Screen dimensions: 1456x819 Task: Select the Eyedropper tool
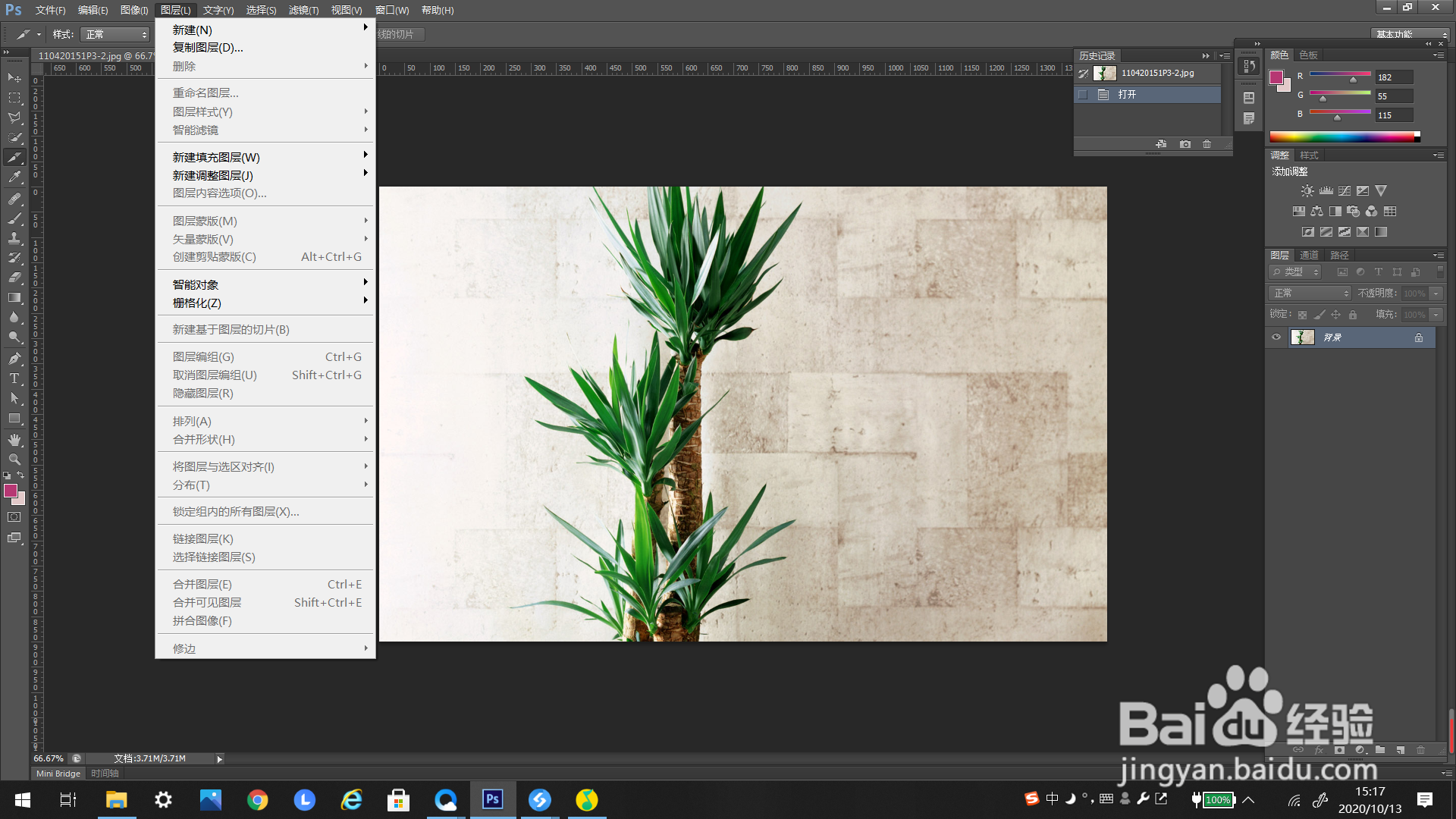tap(14, 177)
